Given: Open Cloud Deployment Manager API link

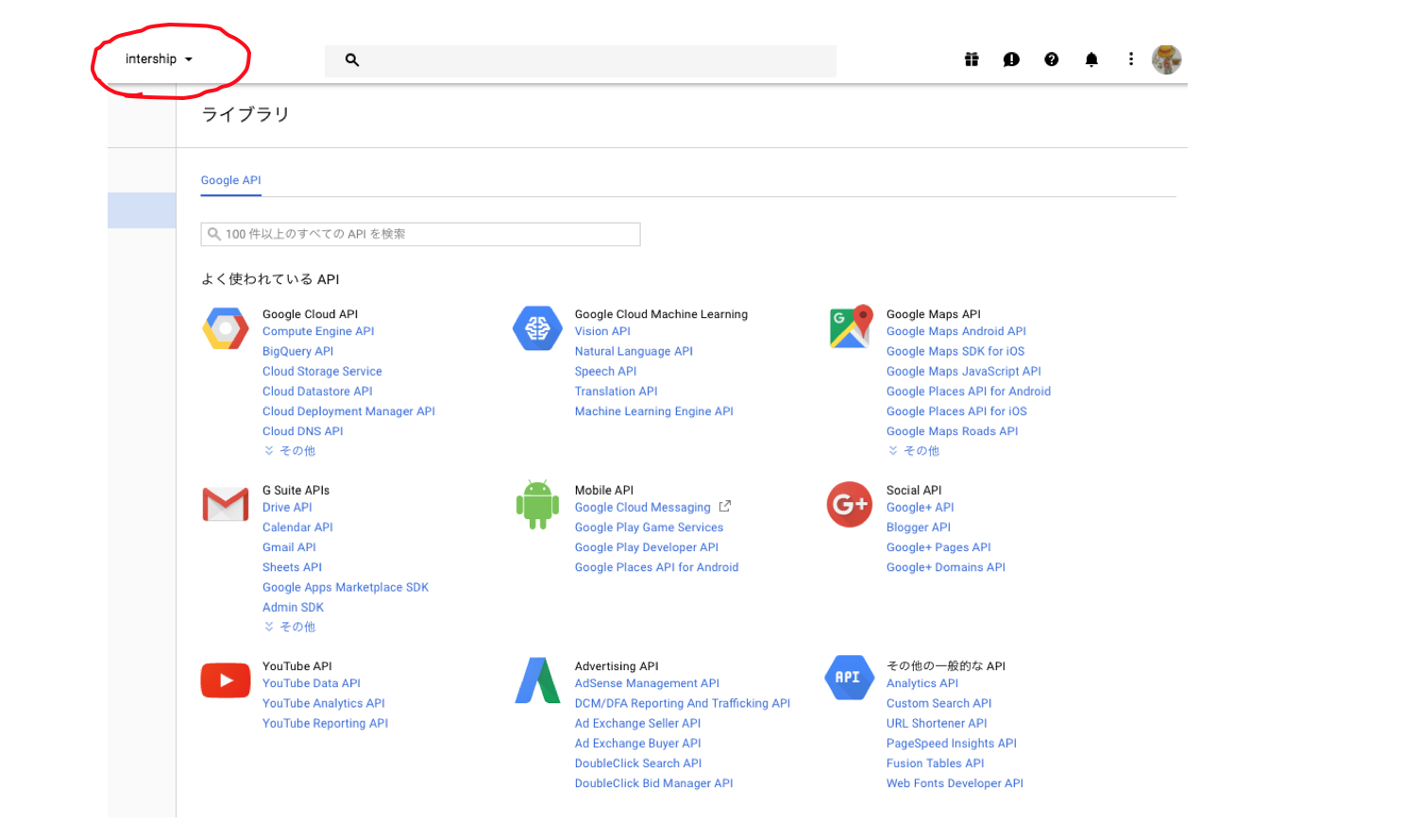Looking at the screenshot, I should (348, 412).
